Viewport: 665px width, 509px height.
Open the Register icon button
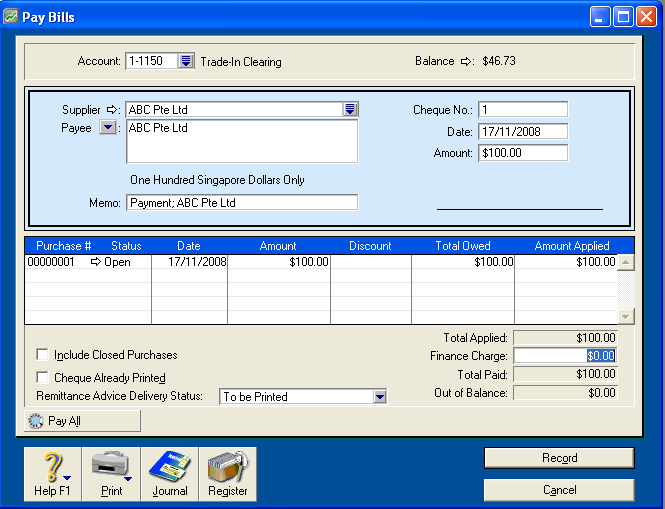pyautogui.click(x=228, y=474)
